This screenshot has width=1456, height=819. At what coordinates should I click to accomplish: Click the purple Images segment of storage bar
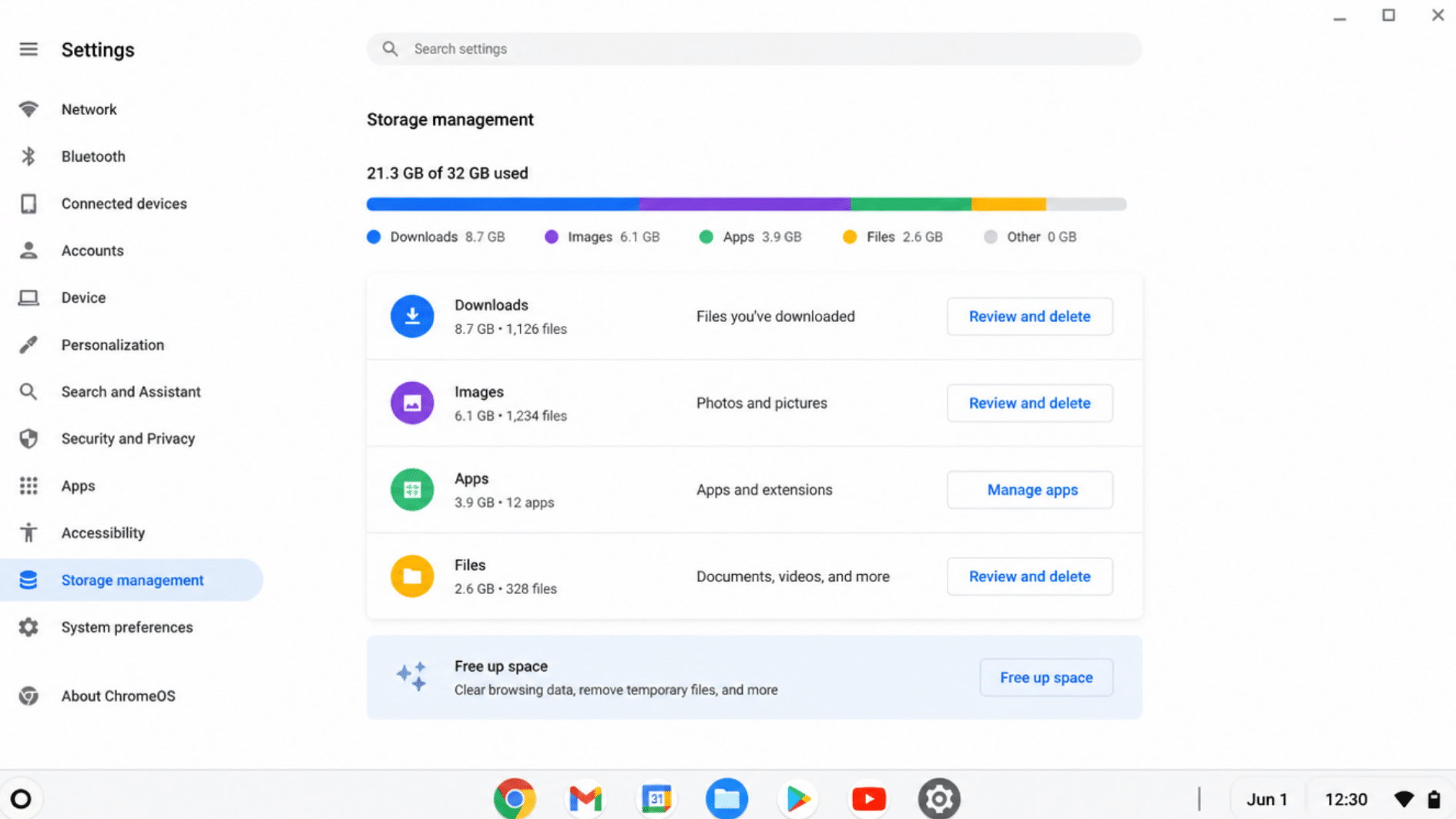pos(744,204)
